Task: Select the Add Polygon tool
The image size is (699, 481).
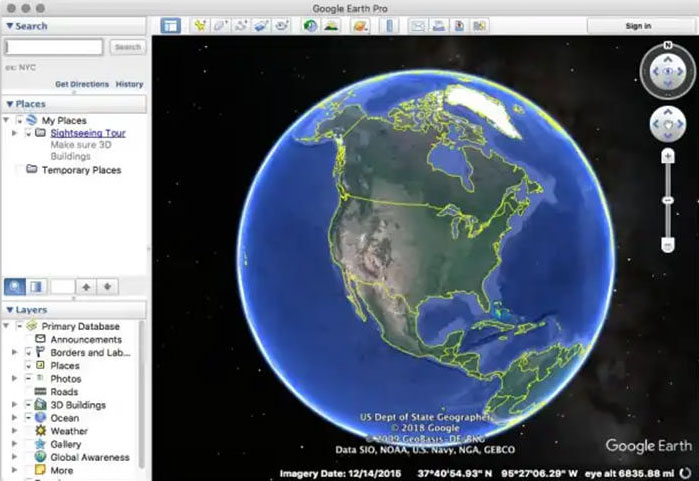Action: (221, 25)
